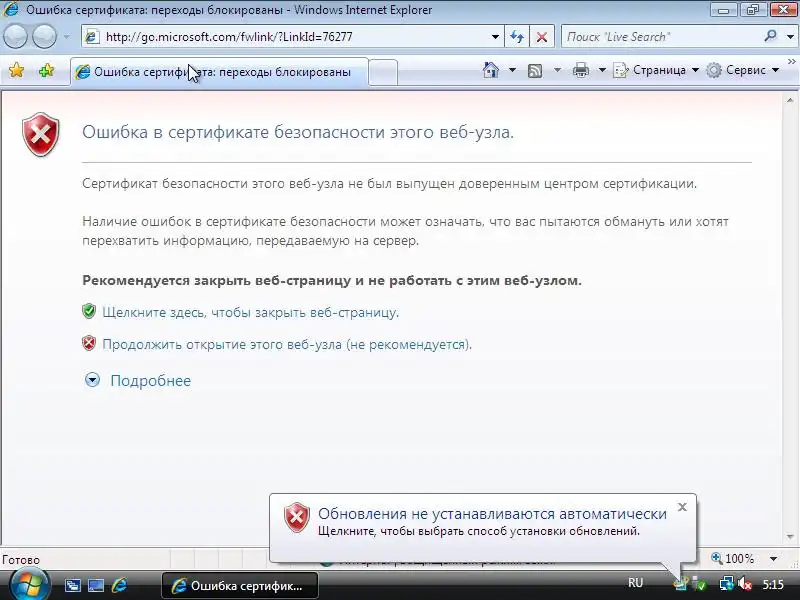This screenshot has height=600, width=800.
Task: Expand the Home button dropdown arrow
Action: (512, 70)
